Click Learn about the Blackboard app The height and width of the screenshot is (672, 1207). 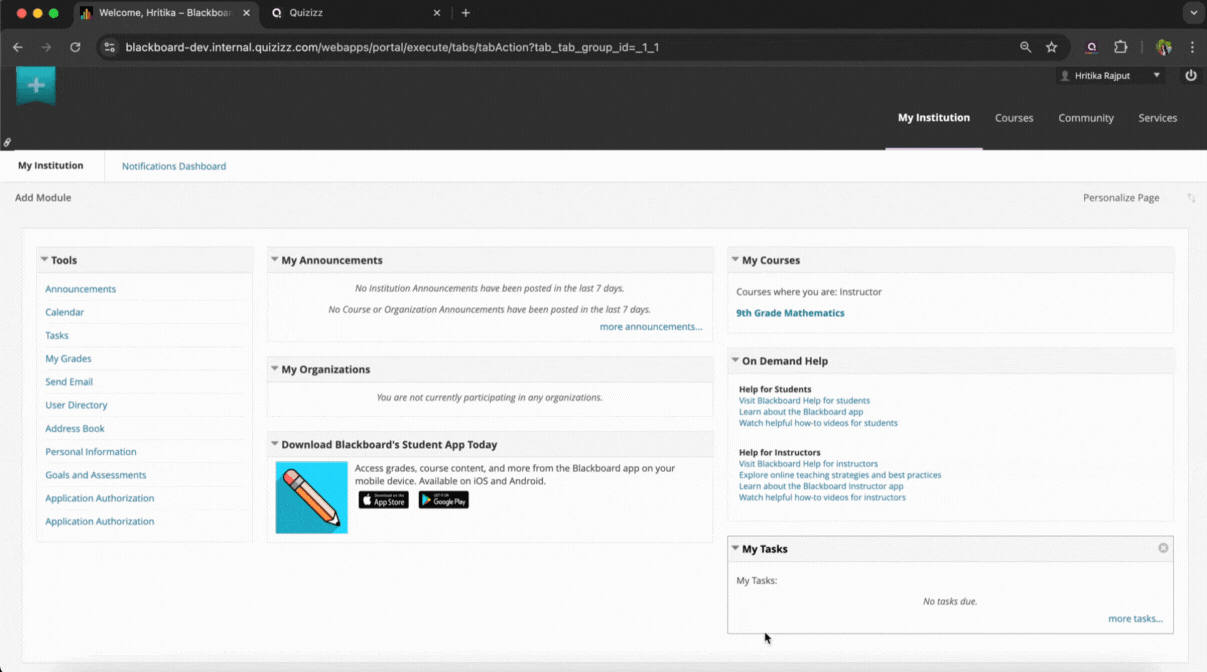point(801,412)
